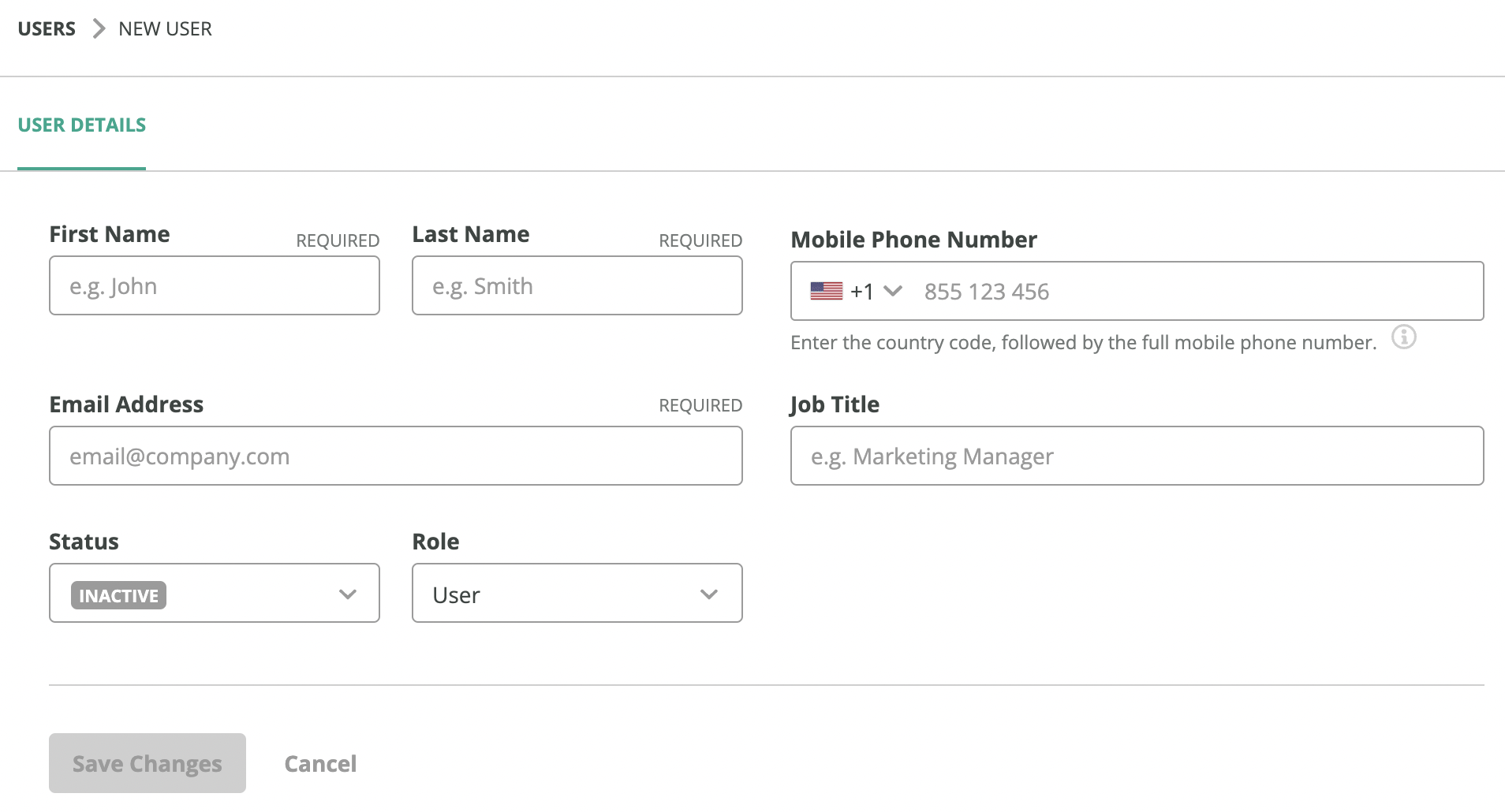Expand the Status dropdown showing INACTIVE
This screenshot has width=1505, height=812.
tap(215, 593)
